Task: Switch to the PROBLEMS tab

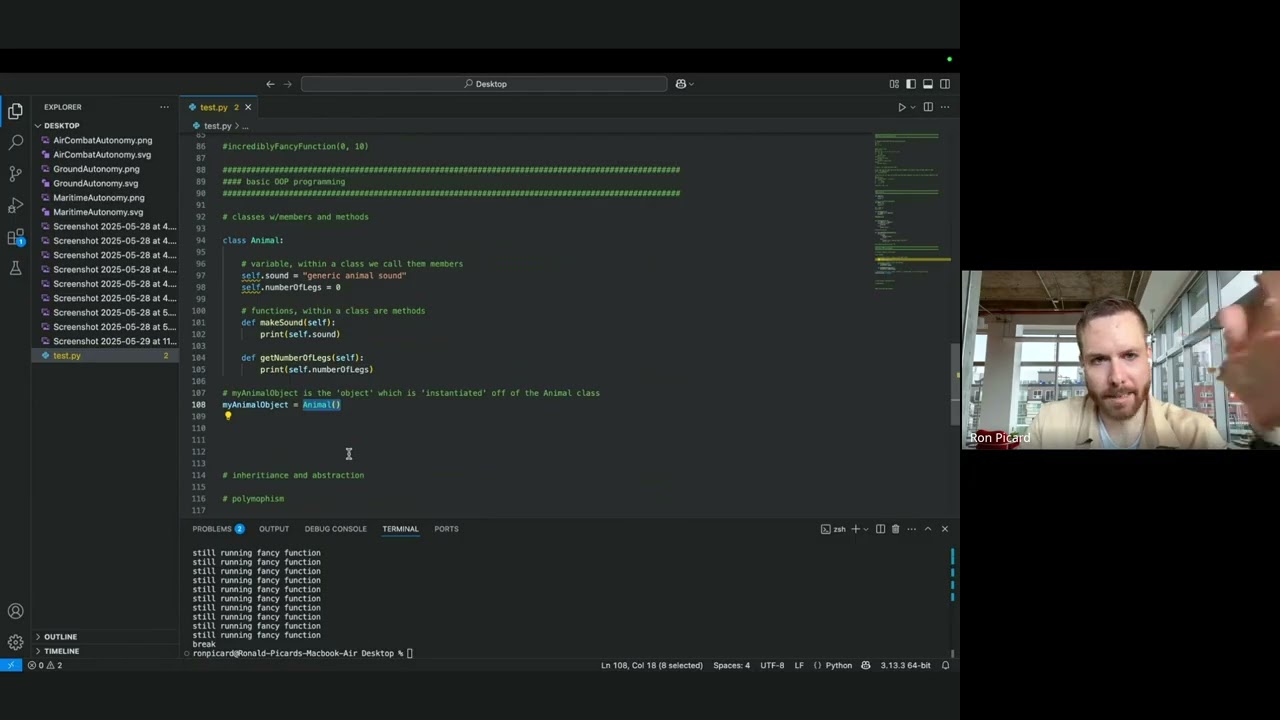Action: point(218,529)
